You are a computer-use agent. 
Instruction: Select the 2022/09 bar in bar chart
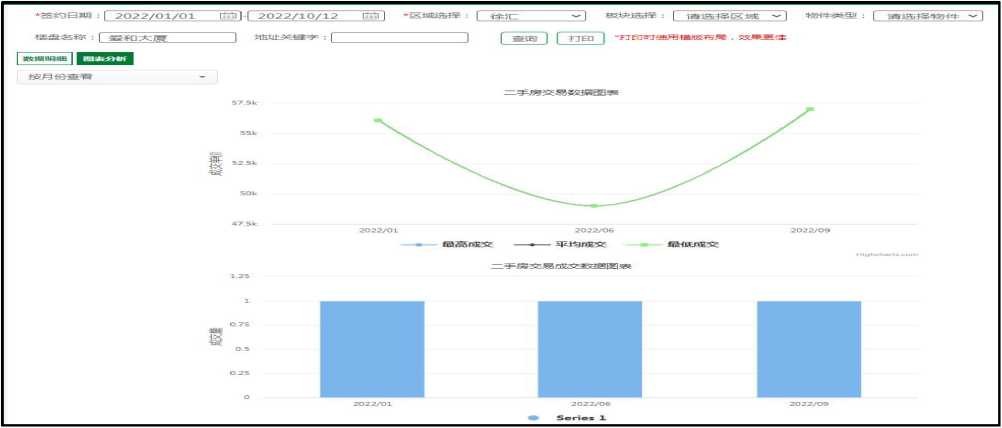(x=809, y=349)
